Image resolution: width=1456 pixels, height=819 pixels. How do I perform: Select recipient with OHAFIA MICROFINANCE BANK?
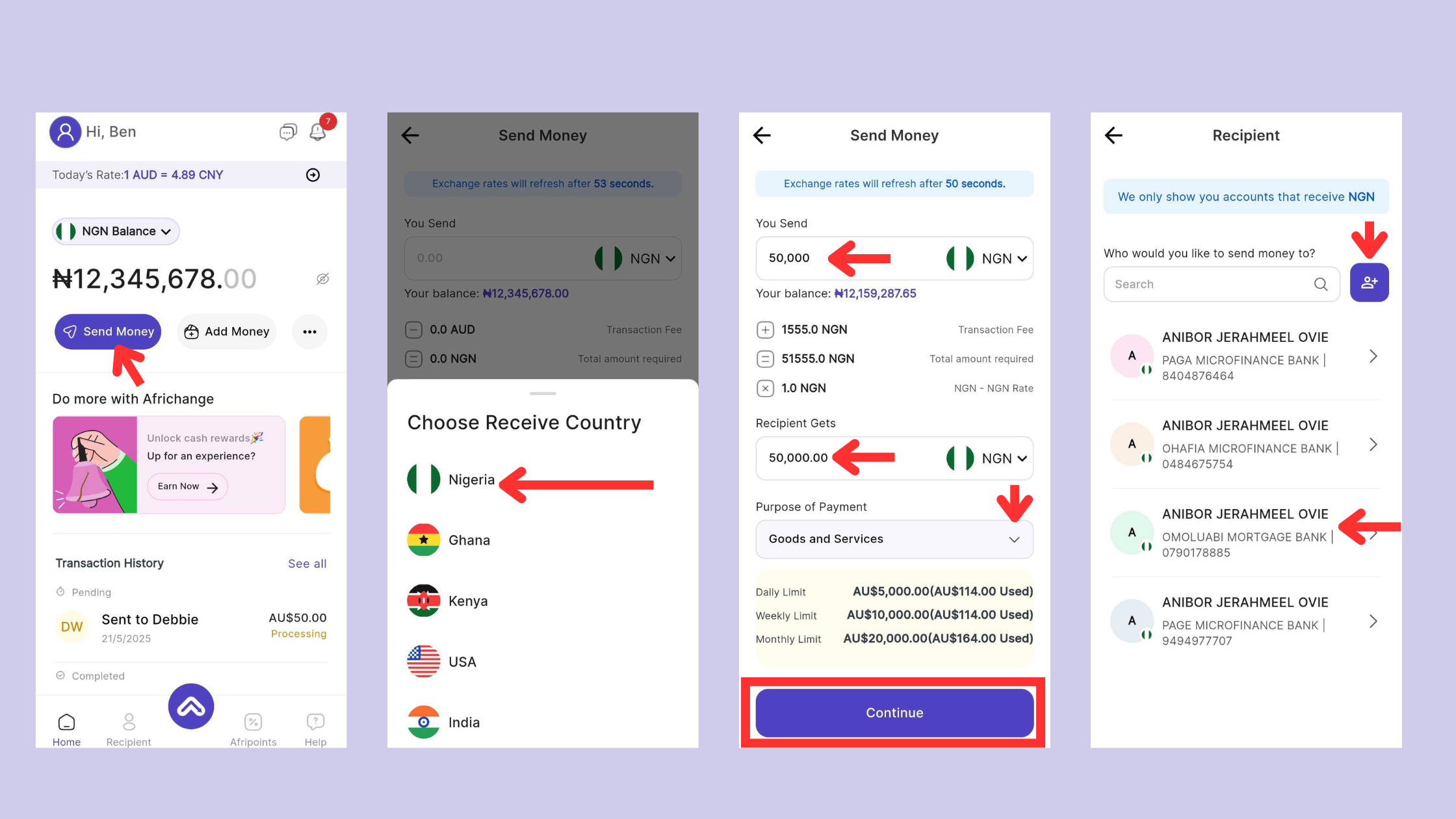1245,445
